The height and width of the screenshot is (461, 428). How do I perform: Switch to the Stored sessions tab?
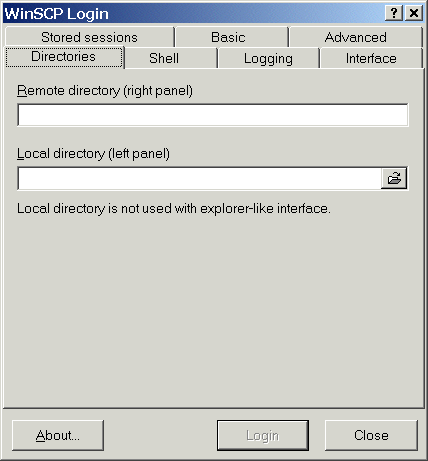click(x=89, y=37)
